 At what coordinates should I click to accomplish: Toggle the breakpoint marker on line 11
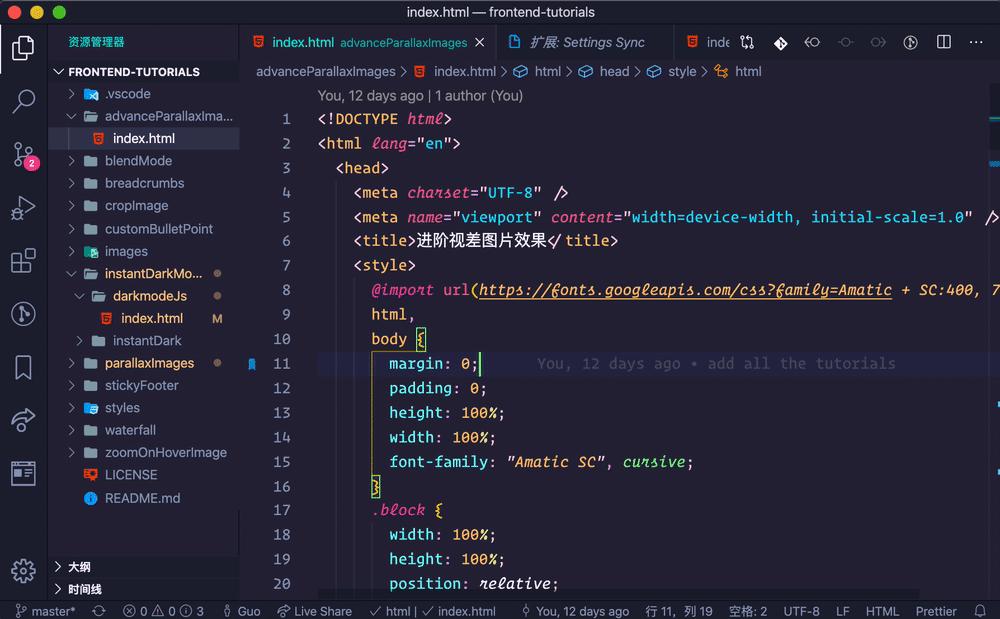coord(252,364)
